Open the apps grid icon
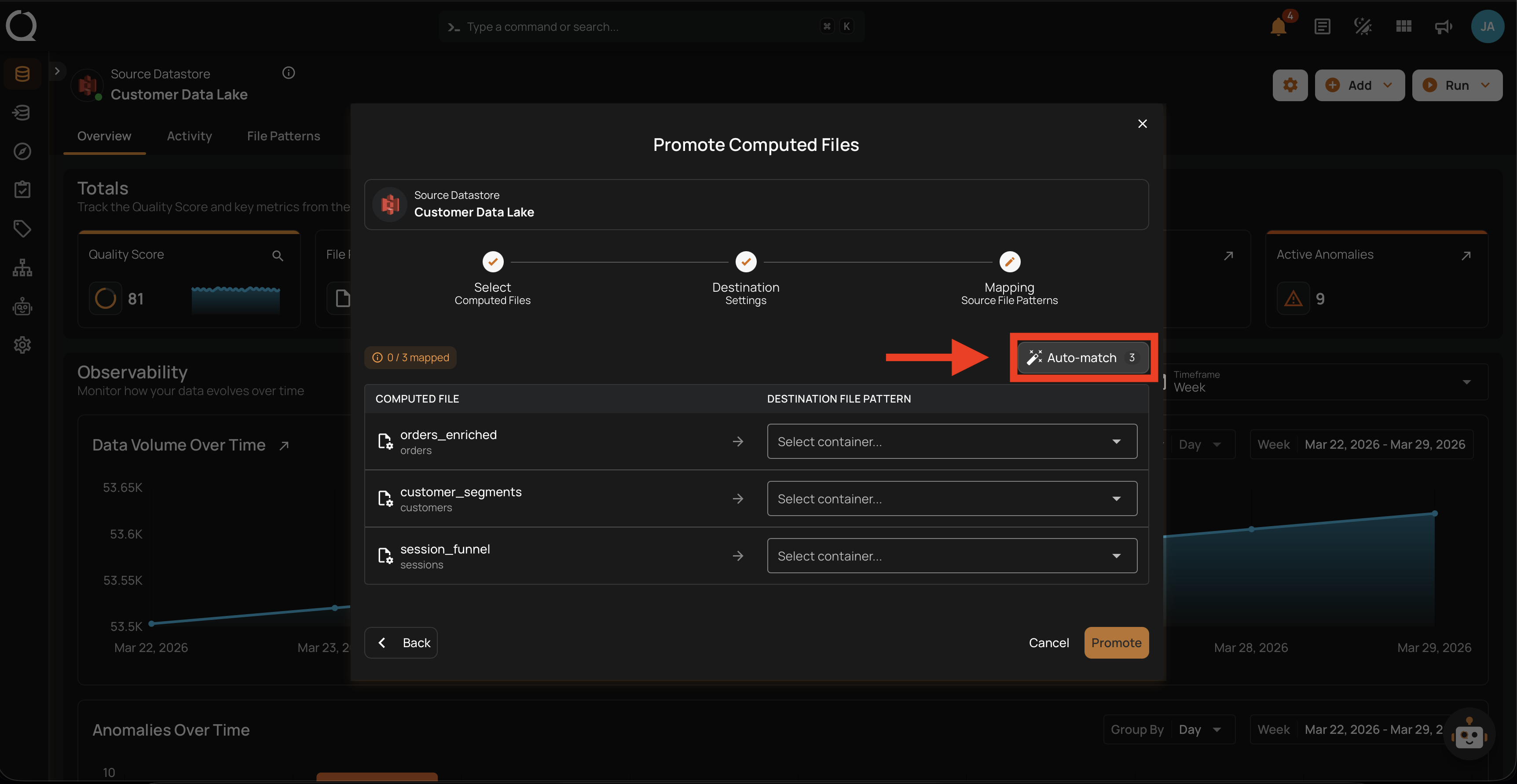This screenshot has width=1517, height=784. (x=1403, y=26)
